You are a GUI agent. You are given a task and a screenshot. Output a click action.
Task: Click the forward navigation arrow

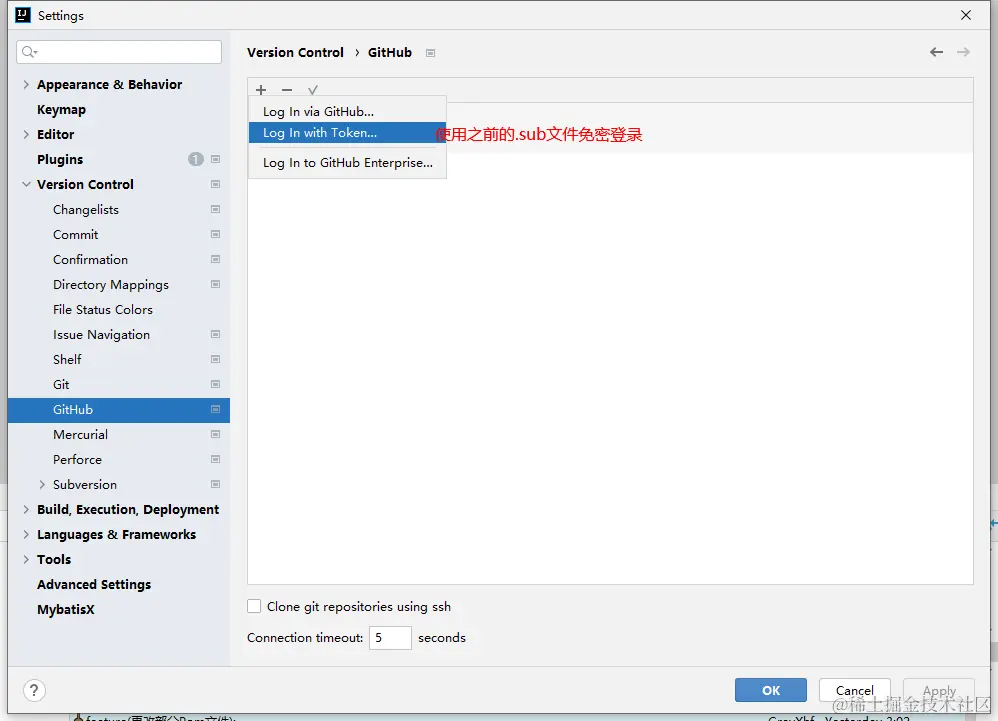point(964,52)
